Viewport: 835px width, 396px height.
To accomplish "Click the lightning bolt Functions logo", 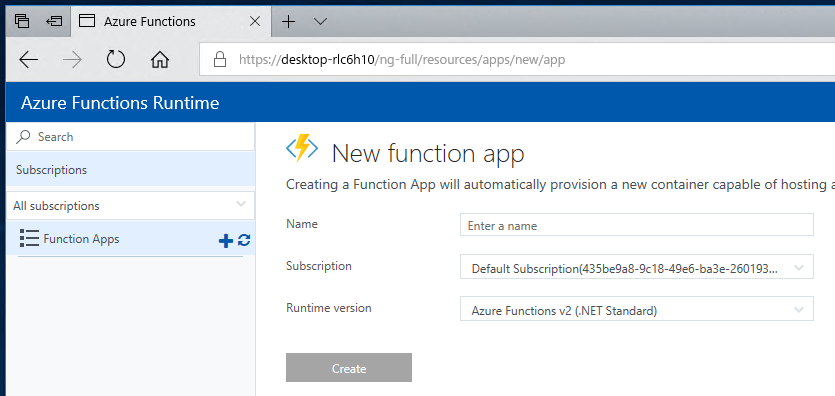I will pyautogui.click(x=302, y=148).
